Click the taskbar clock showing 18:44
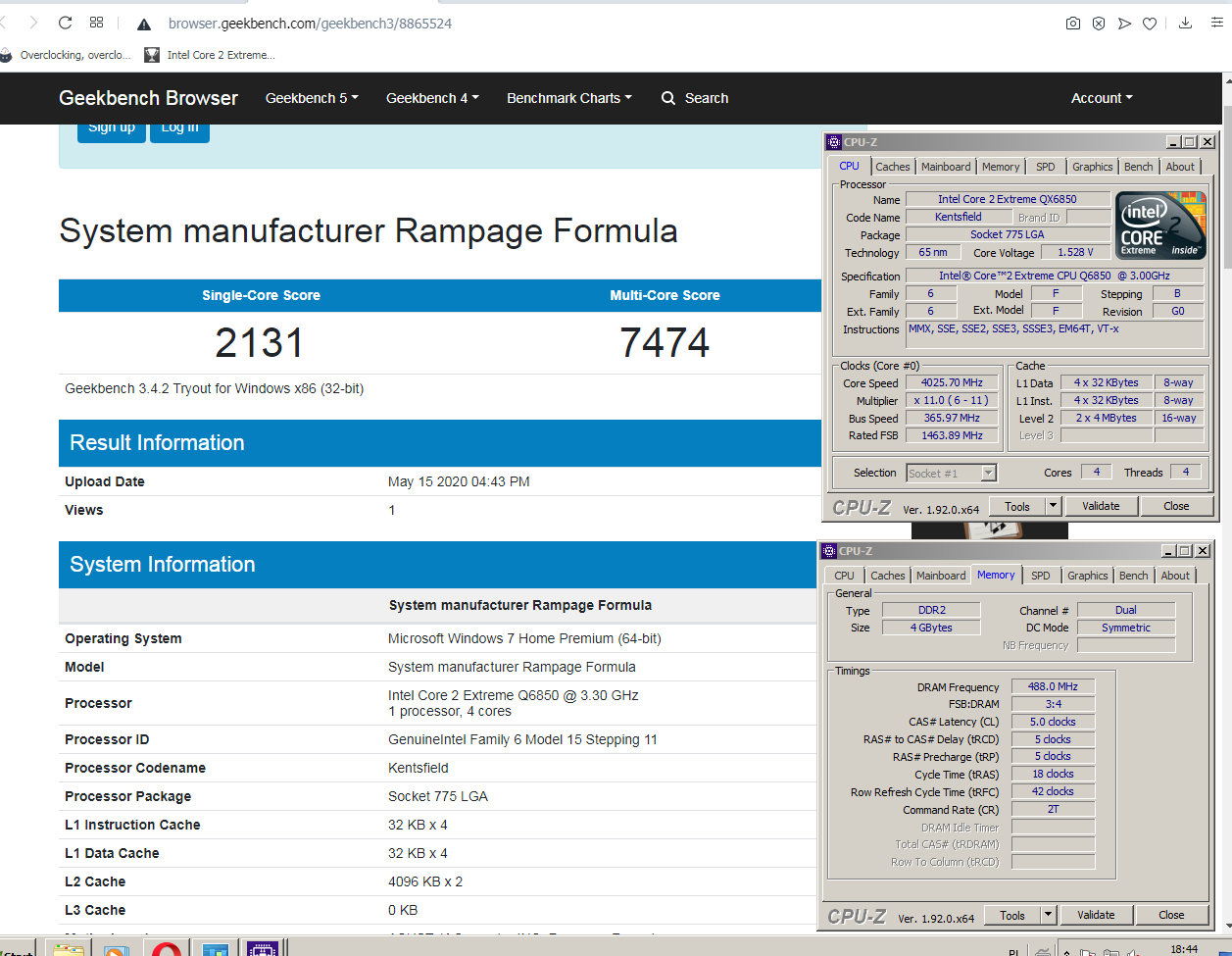This screenshot has height=956, width=1232. pos(1184,949)
